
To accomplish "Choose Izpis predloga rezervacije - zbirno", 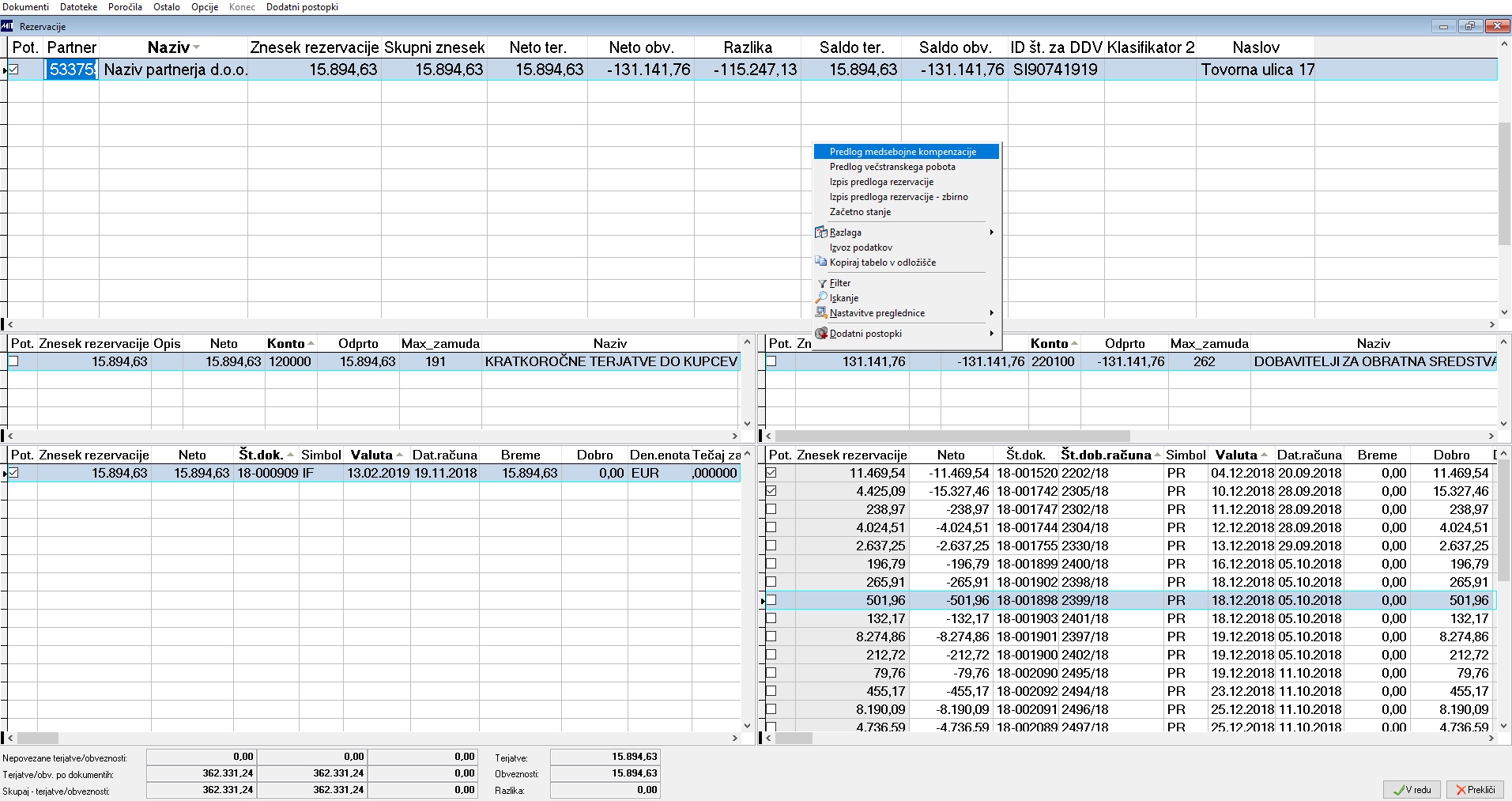I will point(907,197).
